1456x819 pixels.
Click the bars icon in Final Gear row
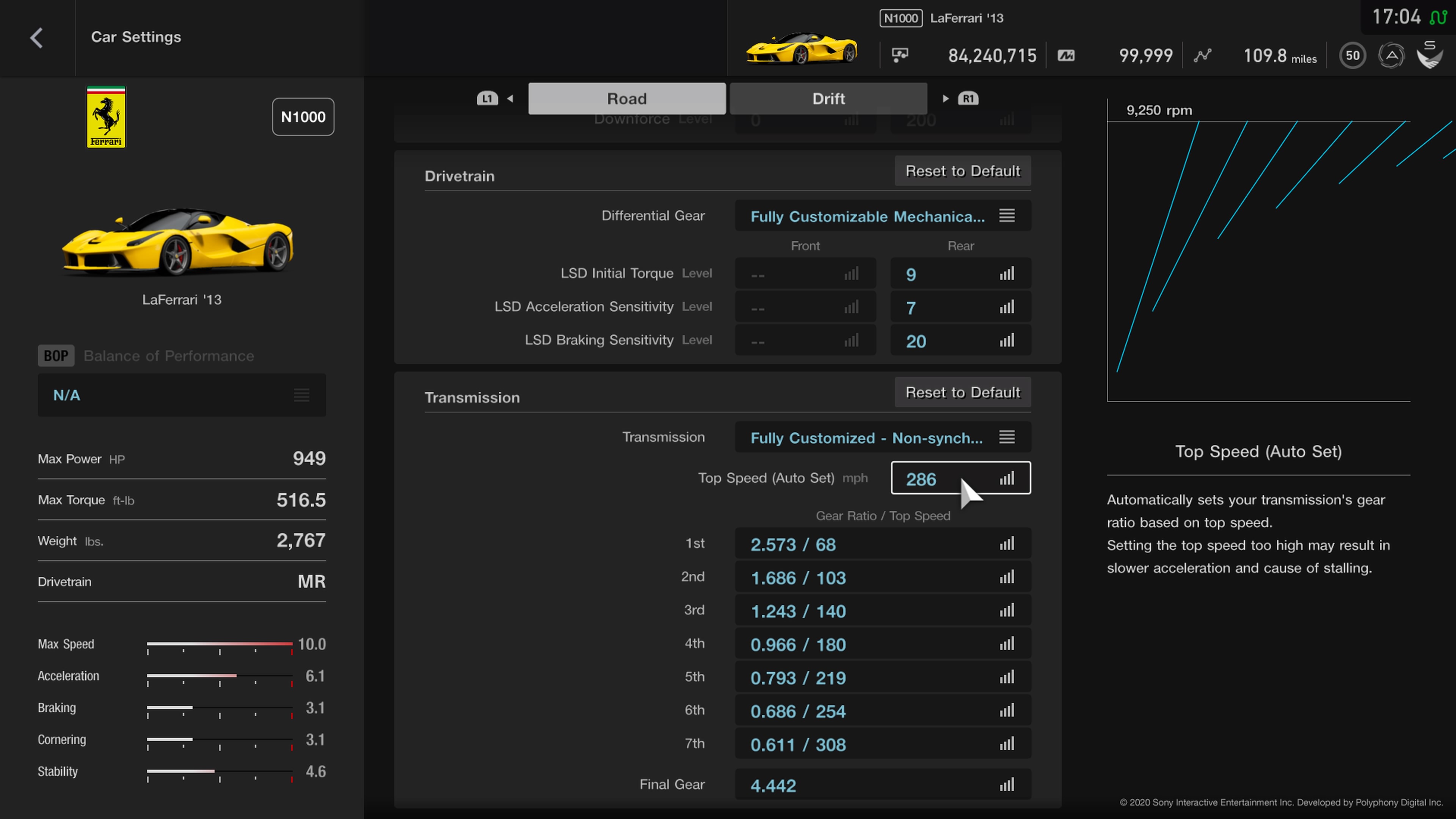pos(1007,784)
